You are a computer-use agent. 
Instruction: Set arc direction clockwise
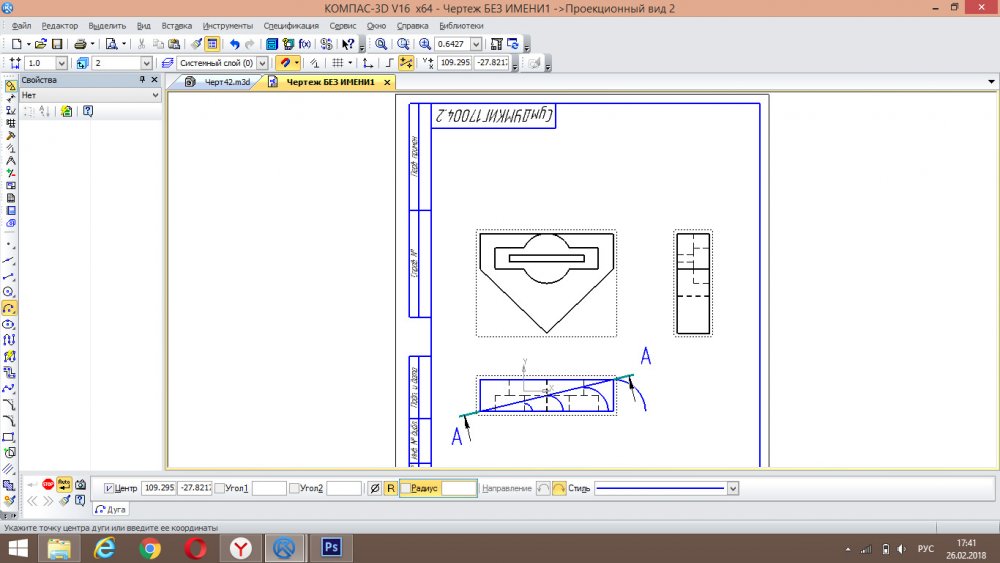pos(559,488)
